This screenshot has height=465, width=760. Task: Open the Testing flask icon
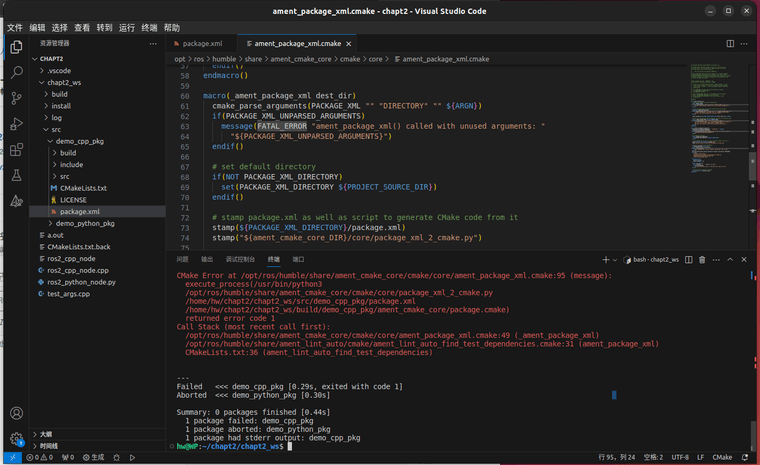click(16, 175)
